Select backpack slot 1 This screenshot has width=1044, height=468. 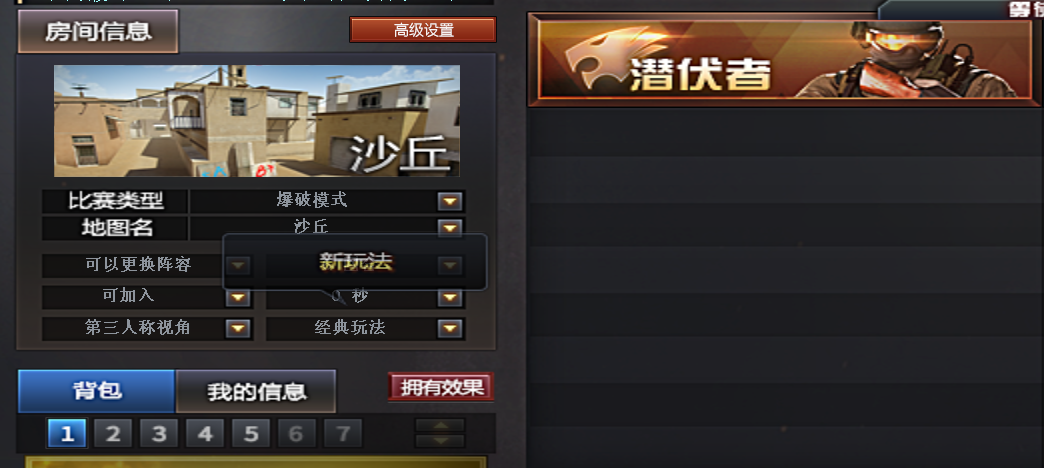67,434
